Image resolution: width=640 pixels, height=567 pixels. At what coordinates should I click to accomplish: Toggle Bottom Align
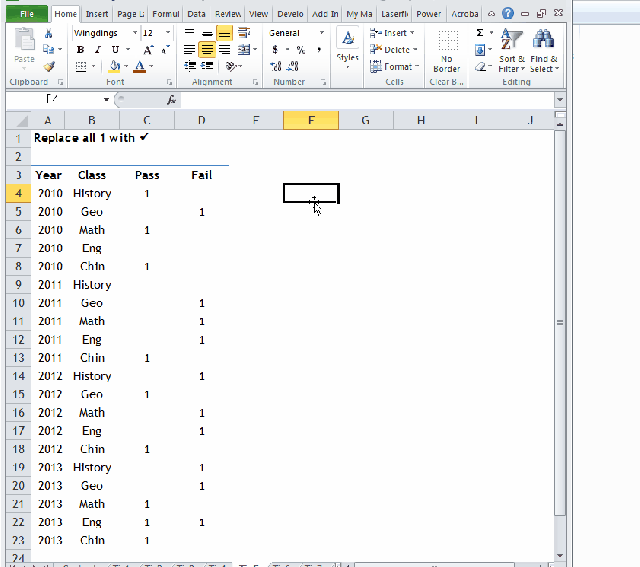[224, 33]
